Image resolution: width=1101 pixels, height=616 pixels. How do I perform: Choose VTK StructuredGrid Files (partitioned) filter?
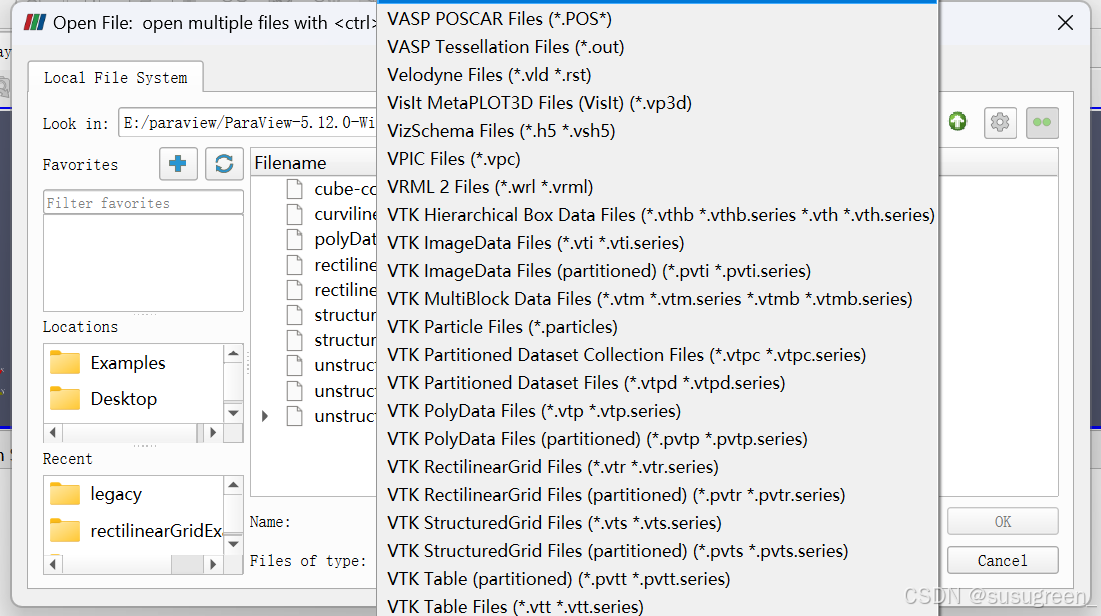click(657, 551)
